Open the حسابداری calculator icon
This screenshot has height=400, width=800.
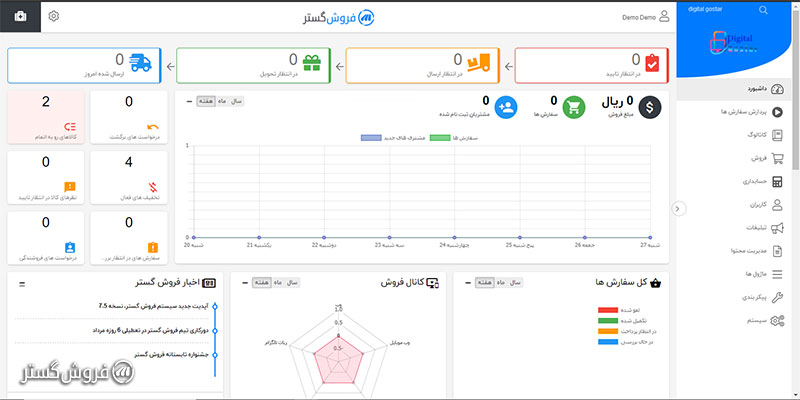pos(777,182)
